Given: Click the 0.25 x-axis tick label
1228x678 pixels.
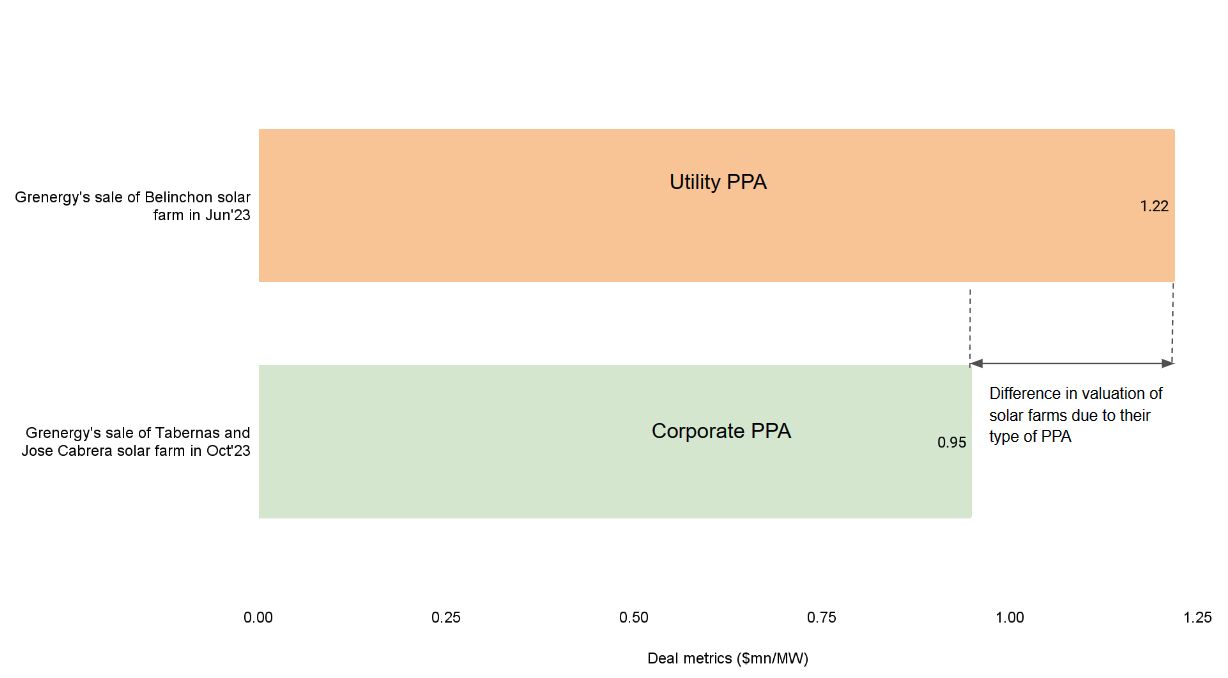Looking at the screenshot, I should coord(446,618).
